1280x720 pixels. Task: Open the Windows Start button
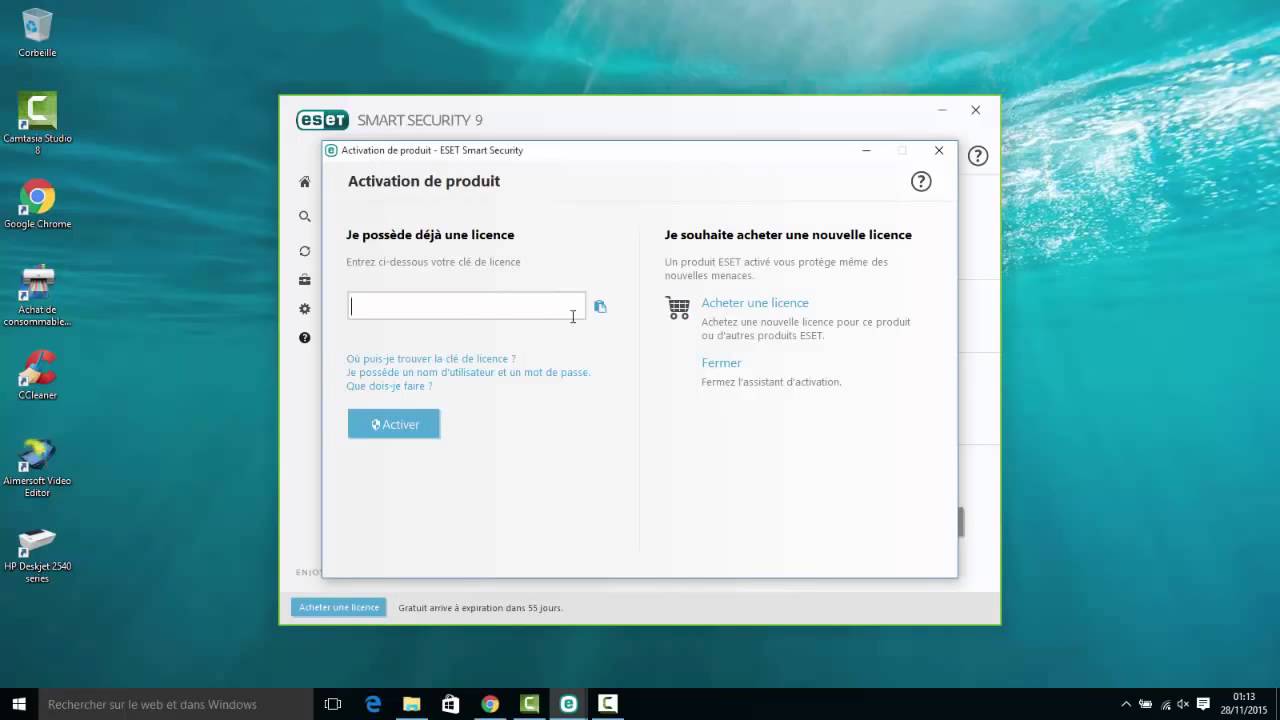coord(18,704)
